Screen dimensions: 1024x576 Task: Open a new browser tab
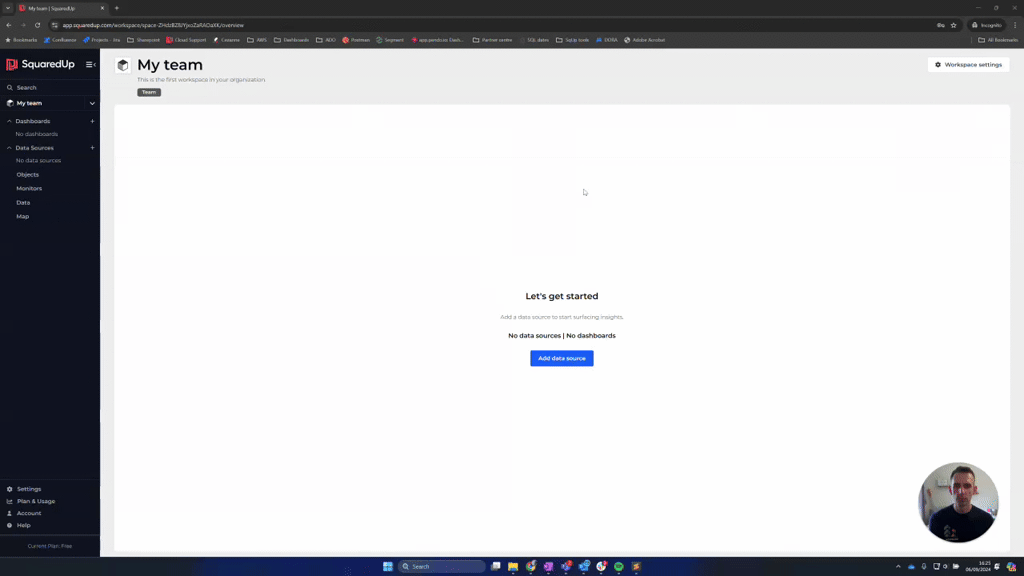(117, 8)
